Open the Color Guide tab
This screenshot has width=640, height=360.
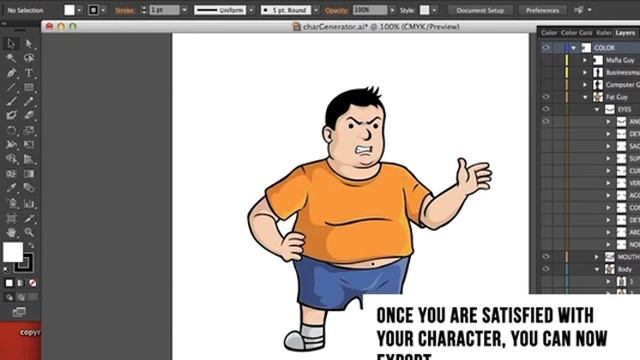coord(576,33)
